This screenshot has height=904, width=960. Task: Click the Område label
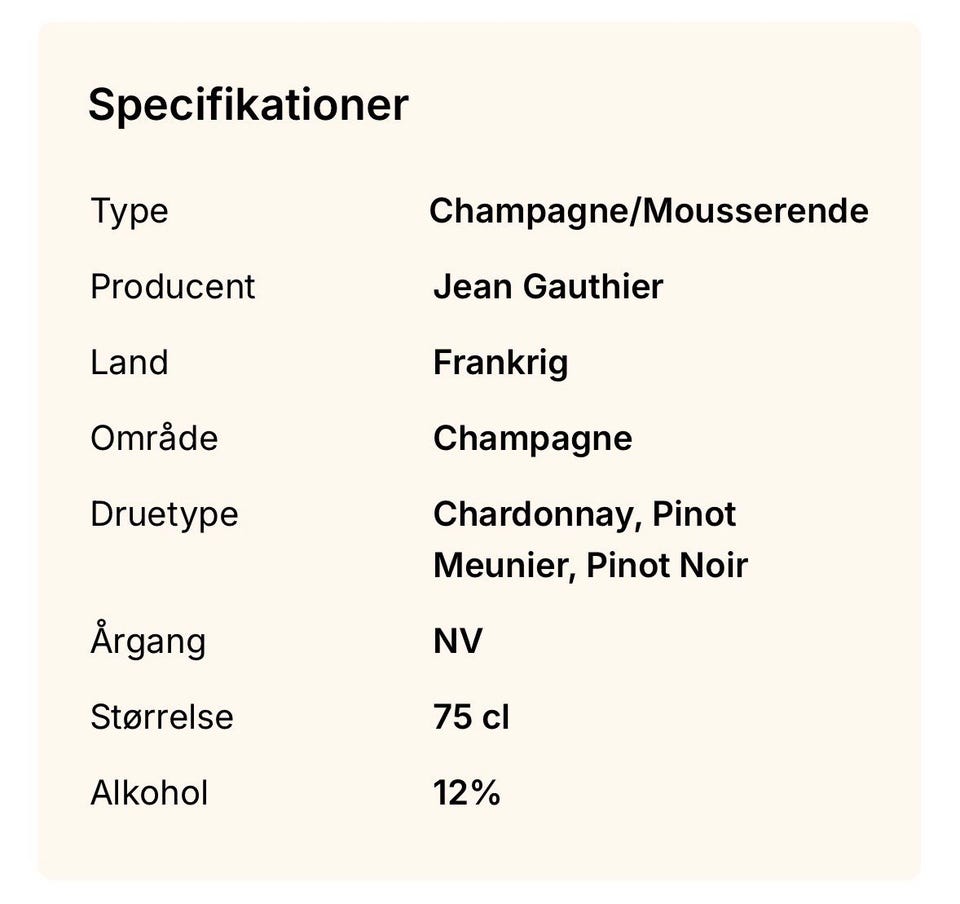click(154, 436)
